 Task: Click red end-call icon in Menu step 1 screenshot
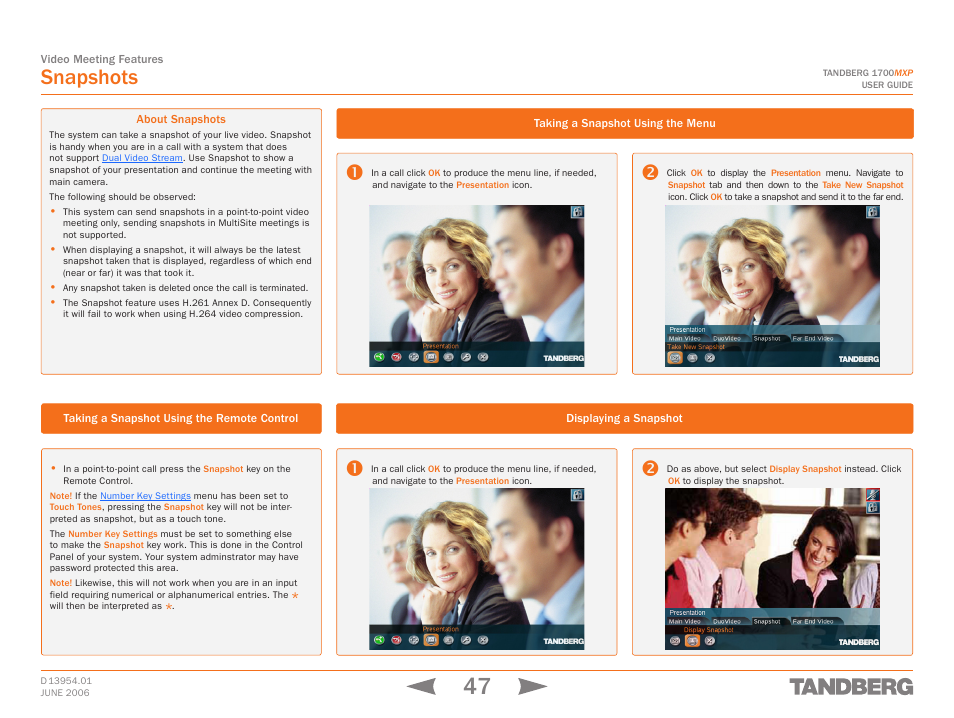pos(396,357)
